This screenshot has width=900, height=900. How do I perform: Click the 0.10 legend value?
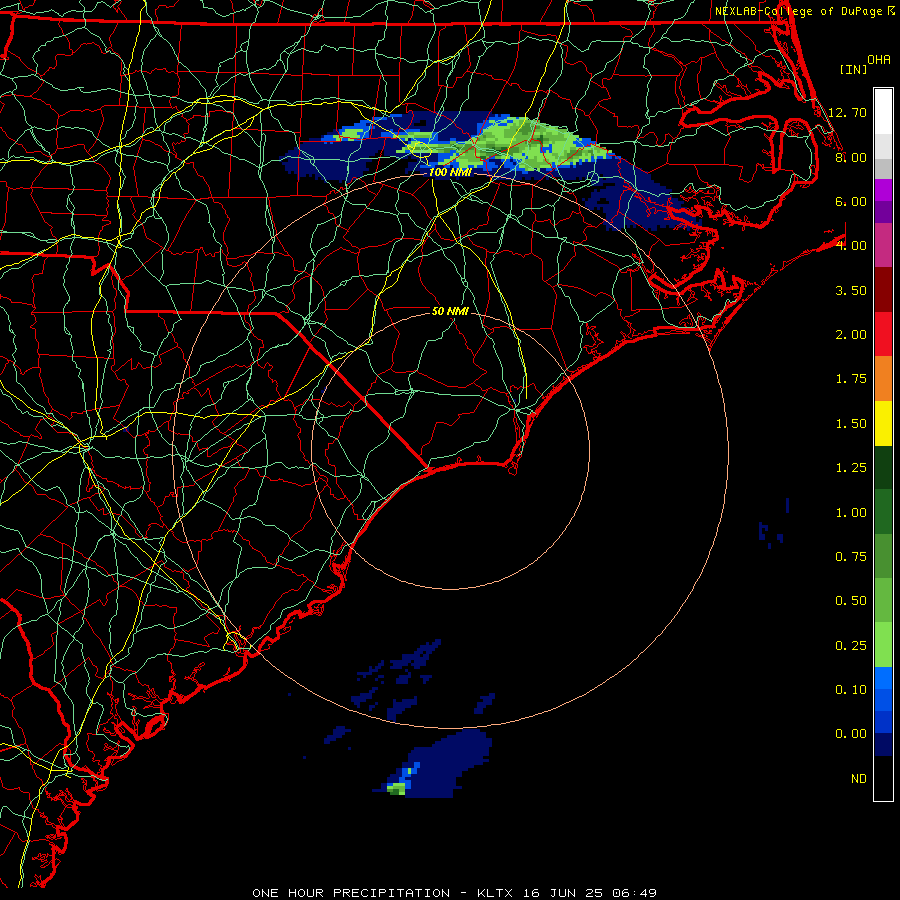click(851, 690)
